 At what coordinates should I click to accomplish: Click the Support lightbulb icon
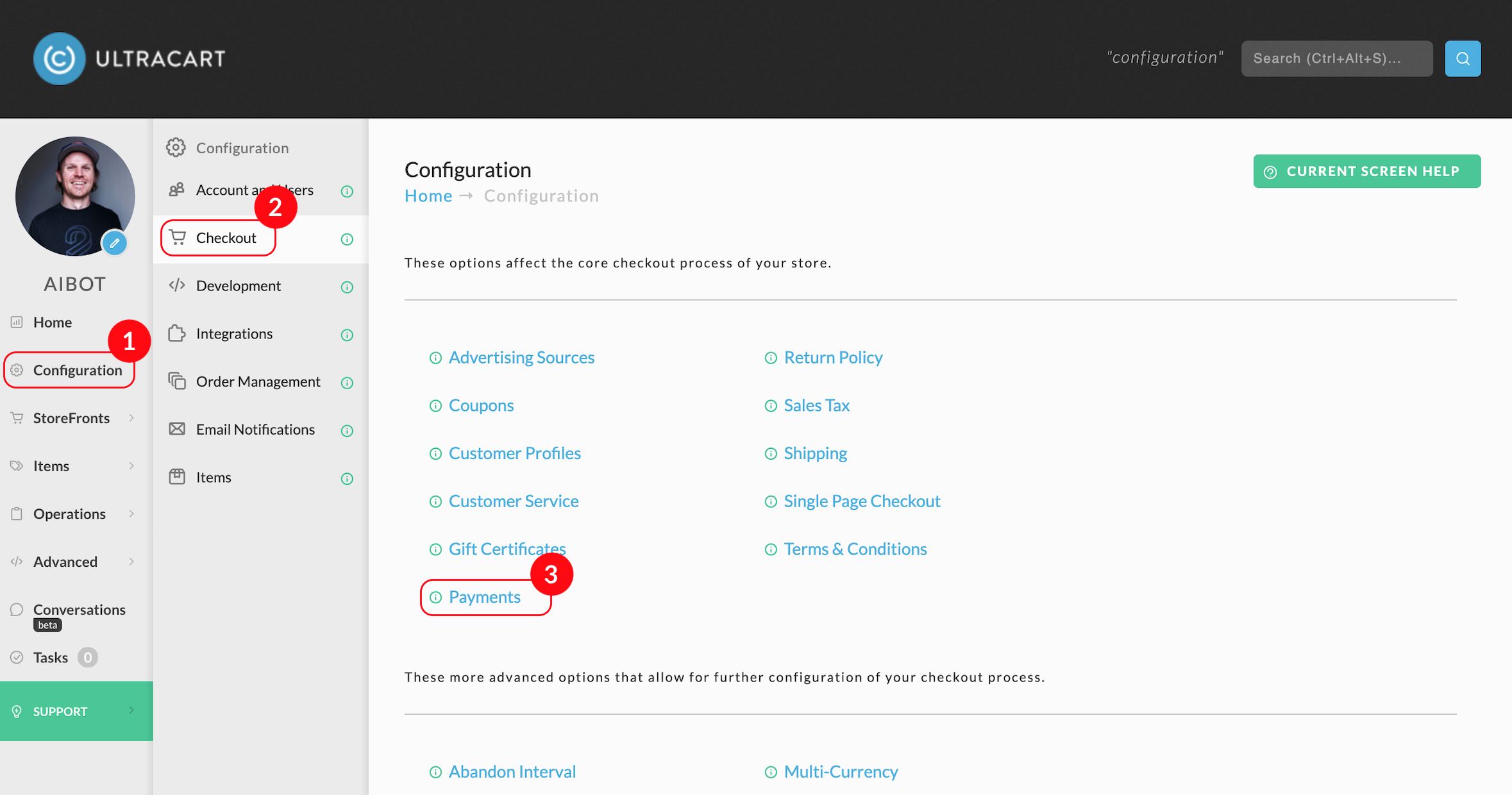pyautogui.click(x=17, y=712)
